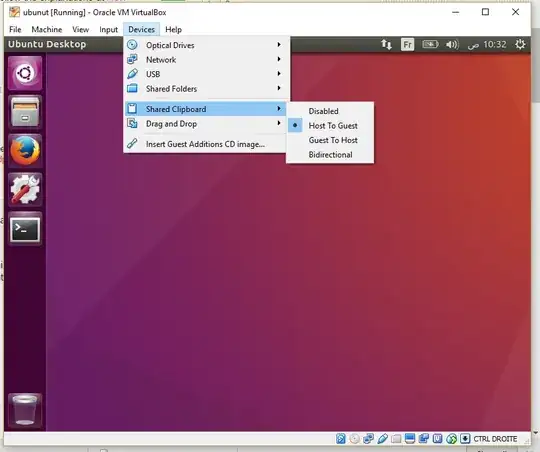Open System Settings wrench-gear icon

pyautogui.click(x=25, y=189)
